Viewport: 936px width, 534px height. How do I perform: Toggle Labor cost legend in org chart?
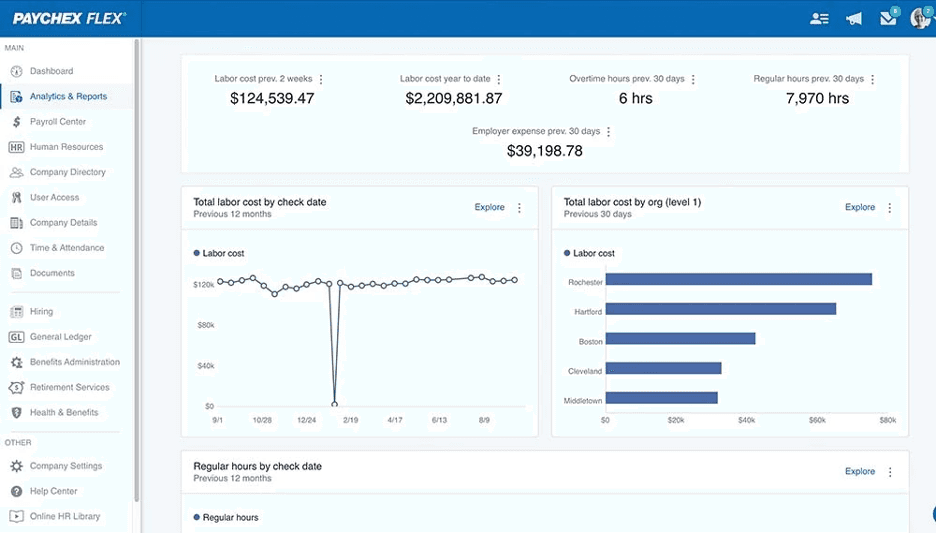click(589, 254)
